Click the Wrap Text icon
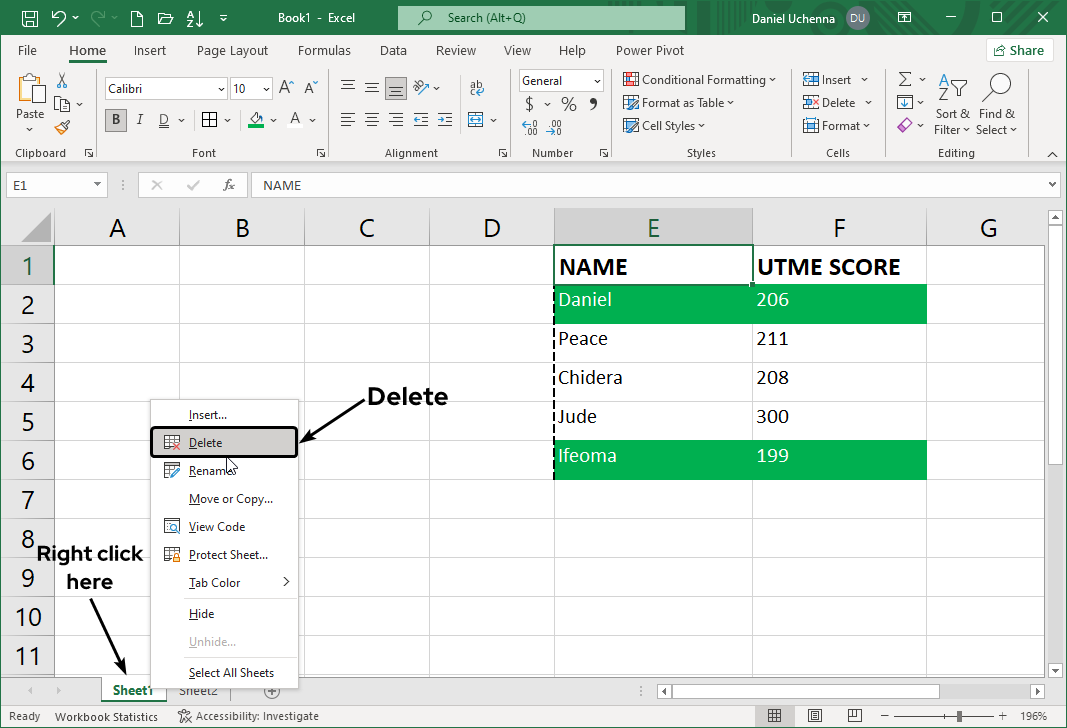 click(477, 88)
